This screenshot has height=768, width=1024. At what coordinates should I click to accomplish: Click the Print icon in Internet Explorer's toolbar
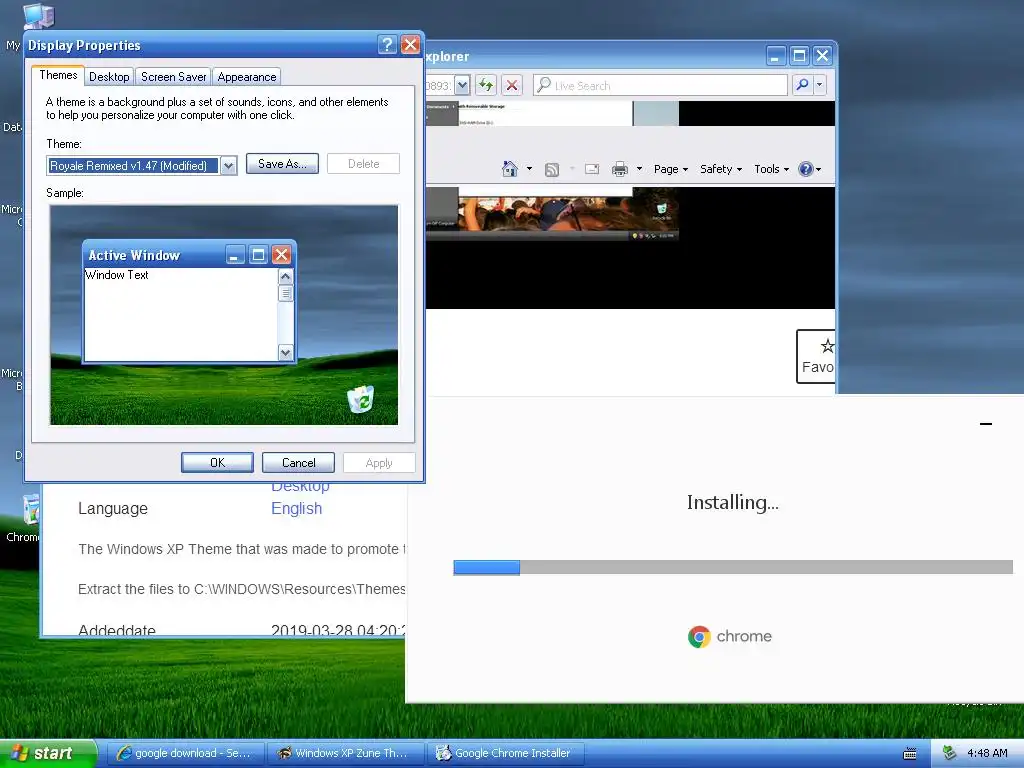(620, 170)
